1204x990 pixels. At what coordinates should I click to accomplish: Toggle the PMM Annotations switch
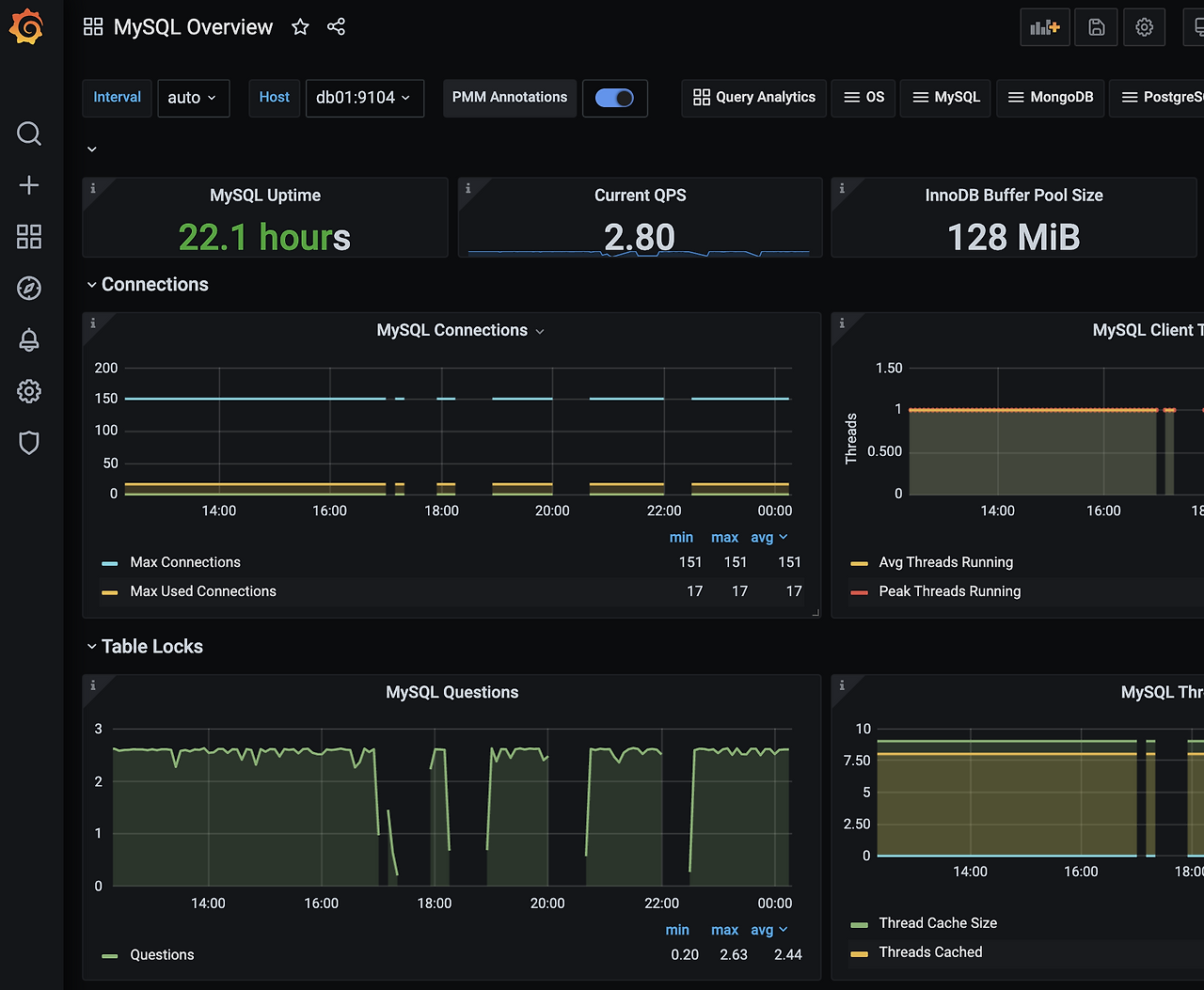click(615, 98)
